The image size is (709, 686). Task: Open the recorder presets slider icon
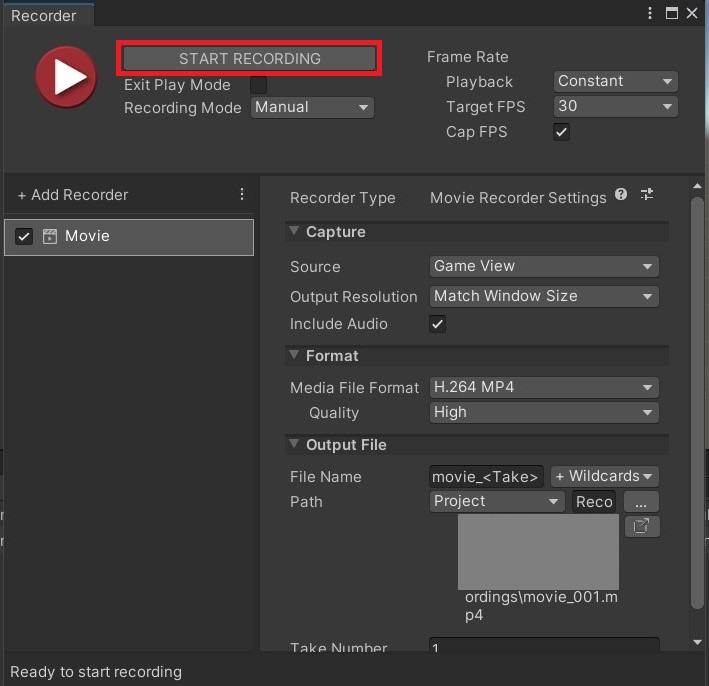pyautogui.click(x=647, y=194)
